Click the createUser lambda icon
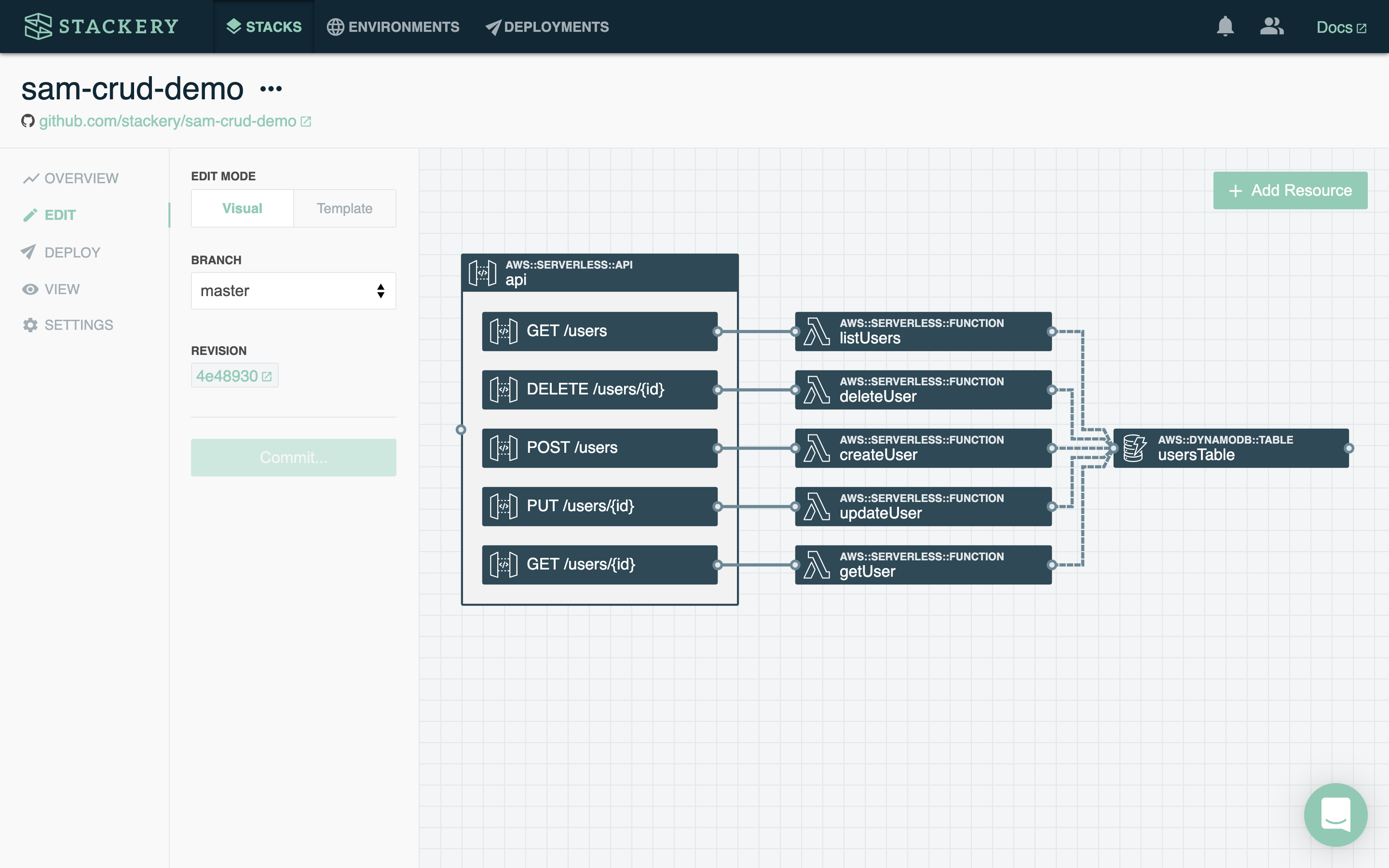Viewport: 1389px width, 868px height. (816, 448)
